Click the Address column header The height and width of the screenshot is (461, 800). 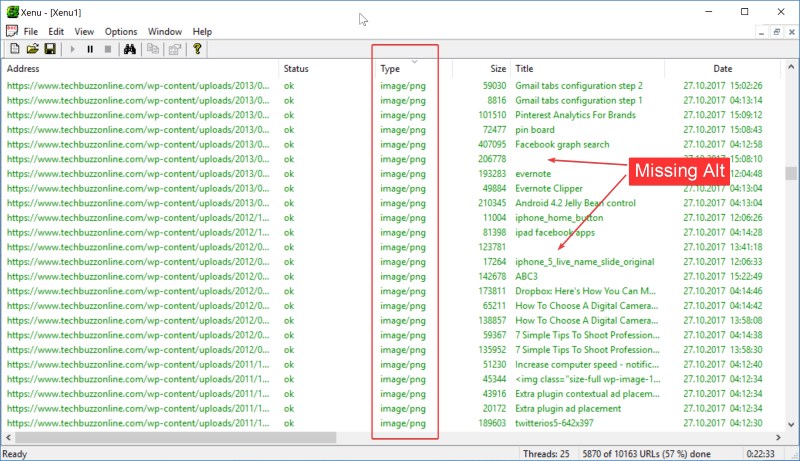25,69
